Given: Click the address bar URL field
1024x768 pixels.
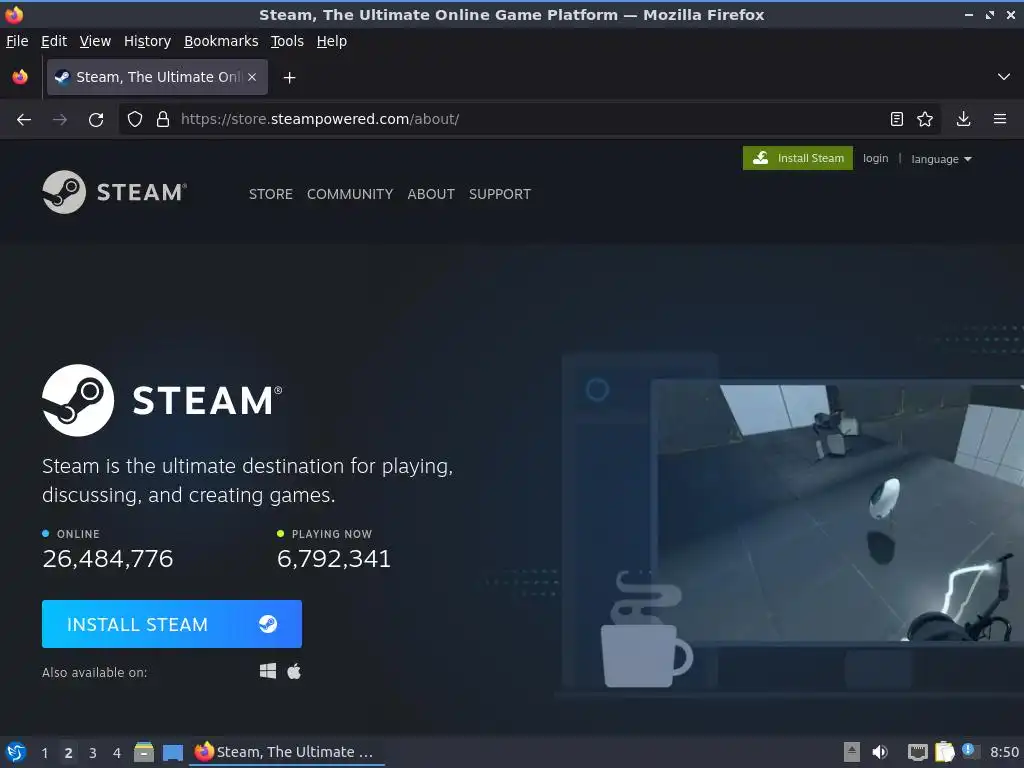Looking at the screenshot, I should (529, 119).
